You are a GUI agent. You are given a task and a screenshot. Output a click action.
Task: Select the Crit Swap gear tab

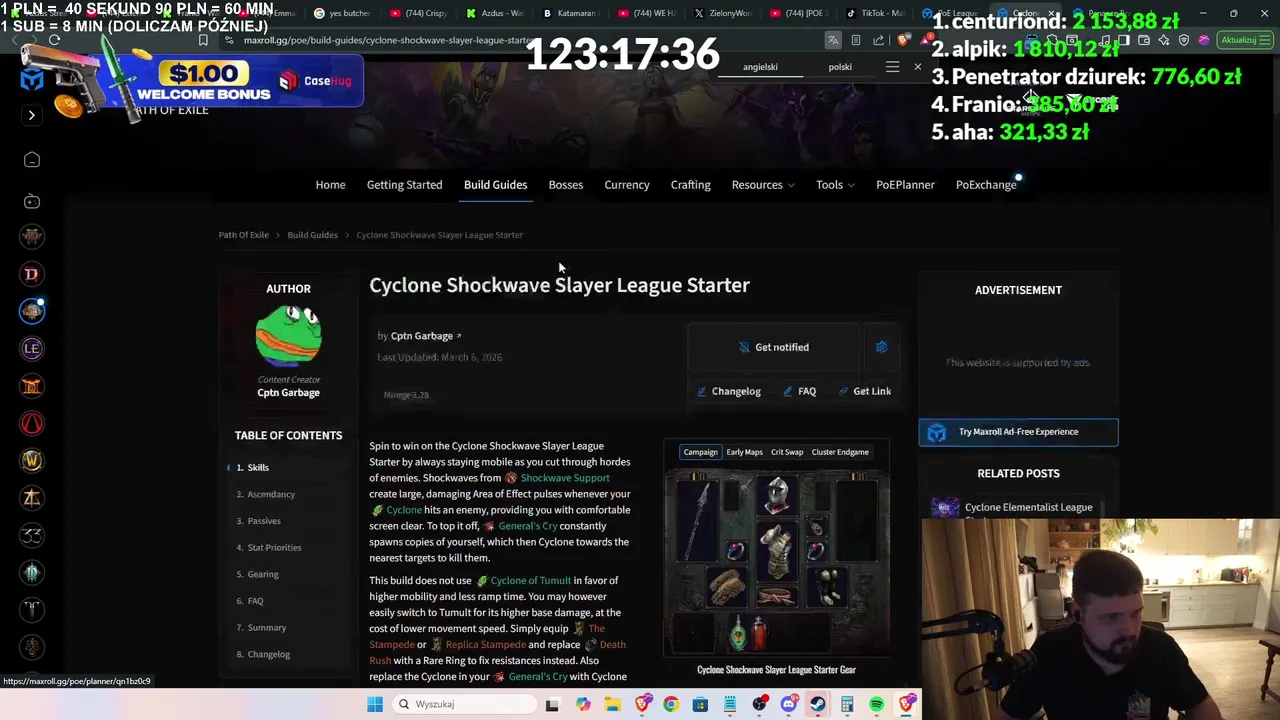coord(787,452)
